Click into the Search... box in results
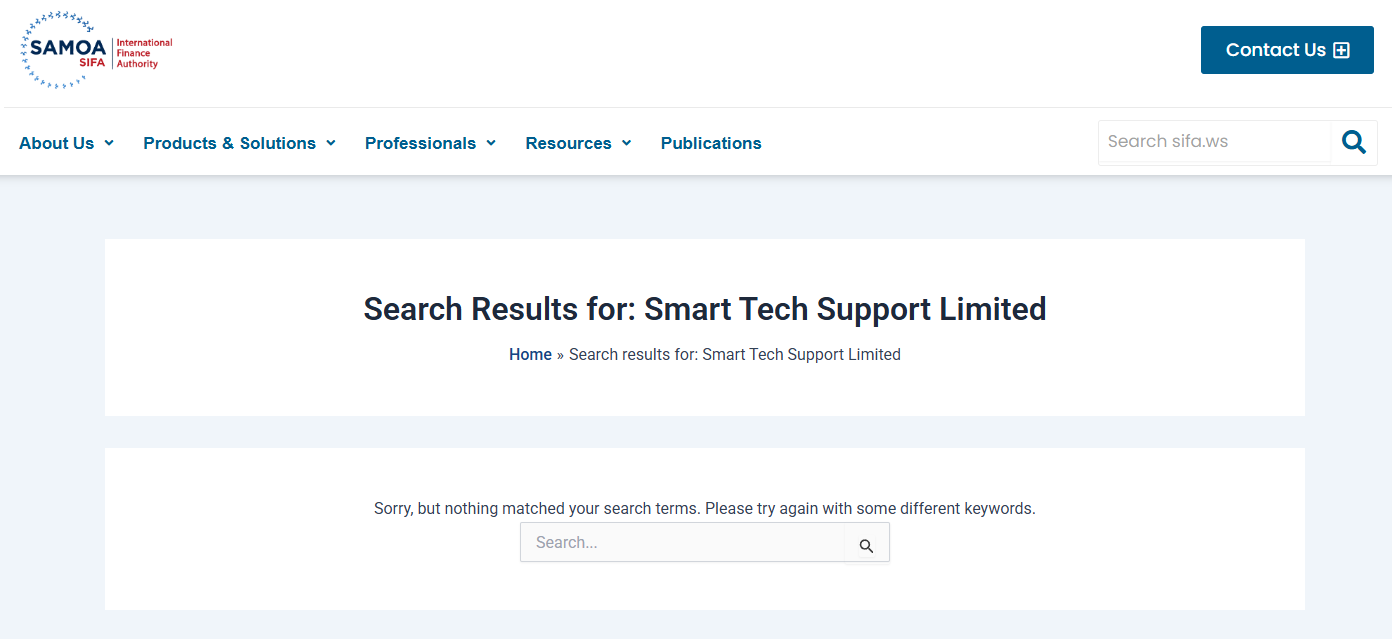 click(x=682, y=543)
